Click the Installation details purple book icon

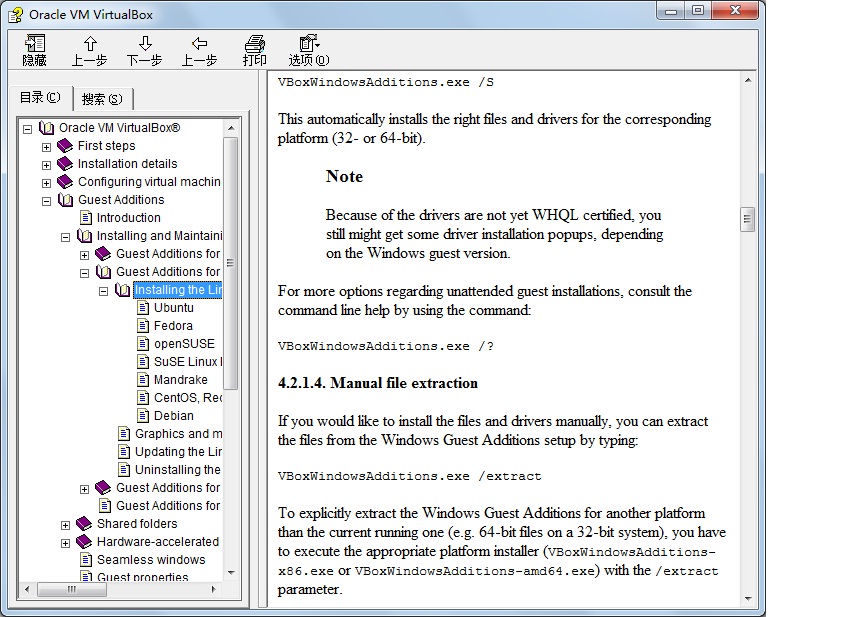click(65, 164)
